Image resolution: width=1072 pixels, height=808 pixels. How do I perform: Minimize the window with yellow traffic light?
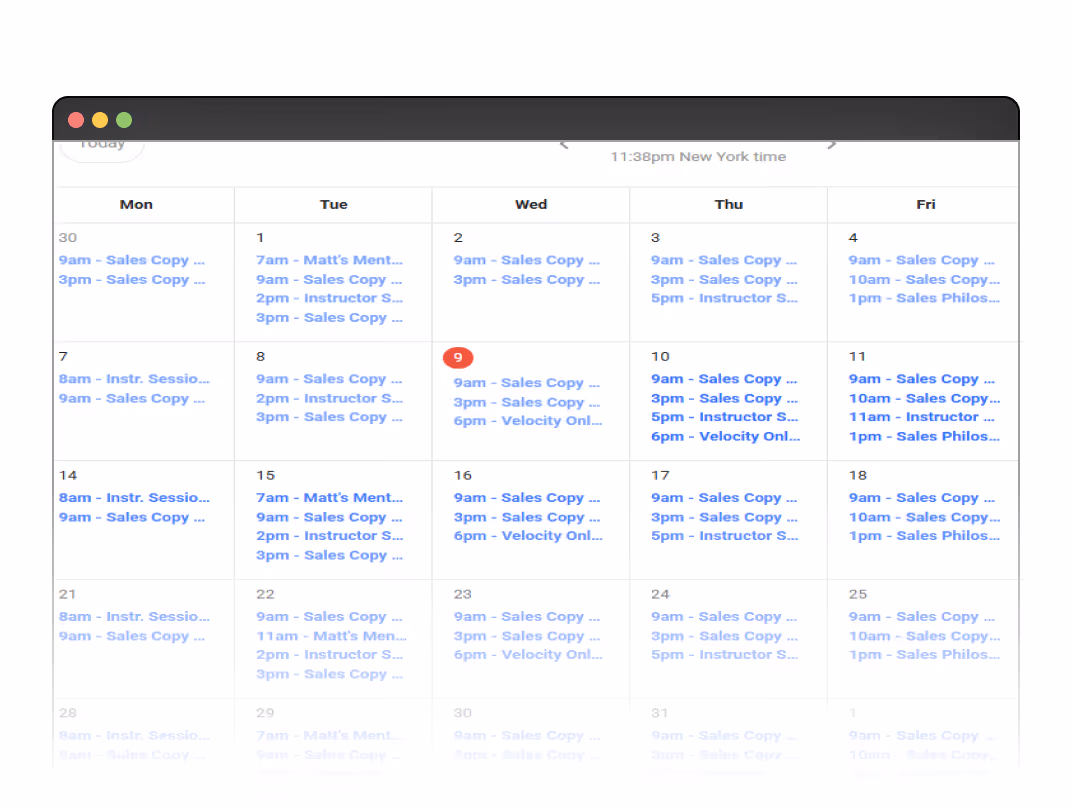click(x=100, y=119)
